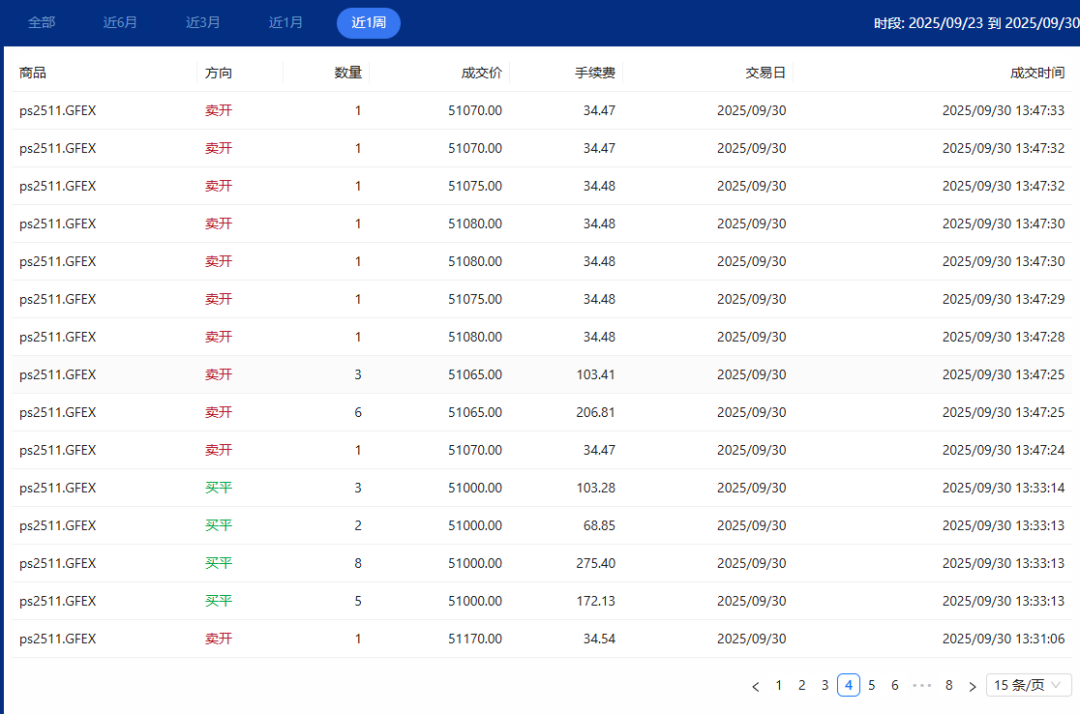
Task: Click the 成交价 column header
Action: pyautogui.click(x=481, y=72)
